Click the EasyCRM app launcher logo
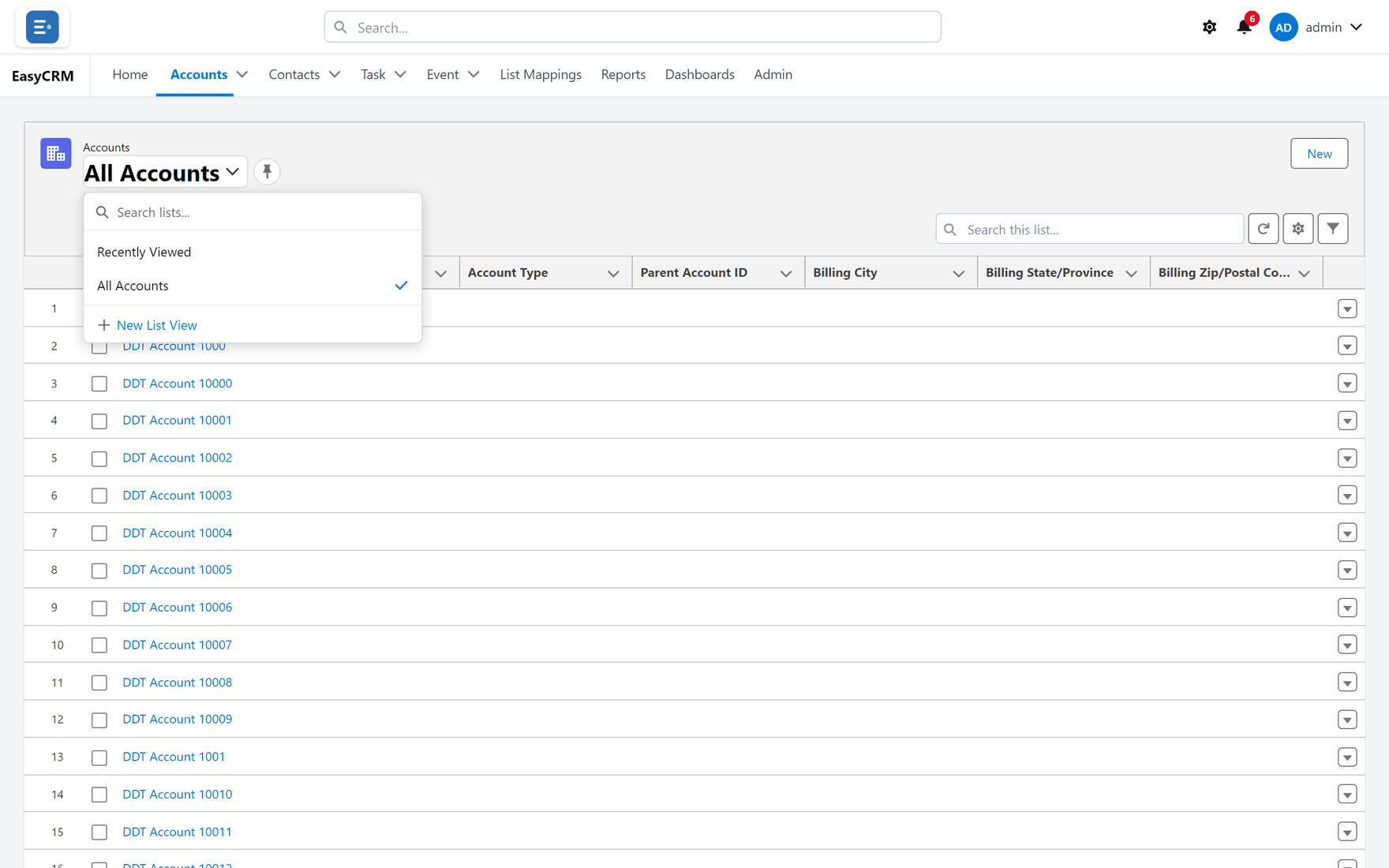The height and width of the screenshot is (868, 1389). (x=42, y=27)
